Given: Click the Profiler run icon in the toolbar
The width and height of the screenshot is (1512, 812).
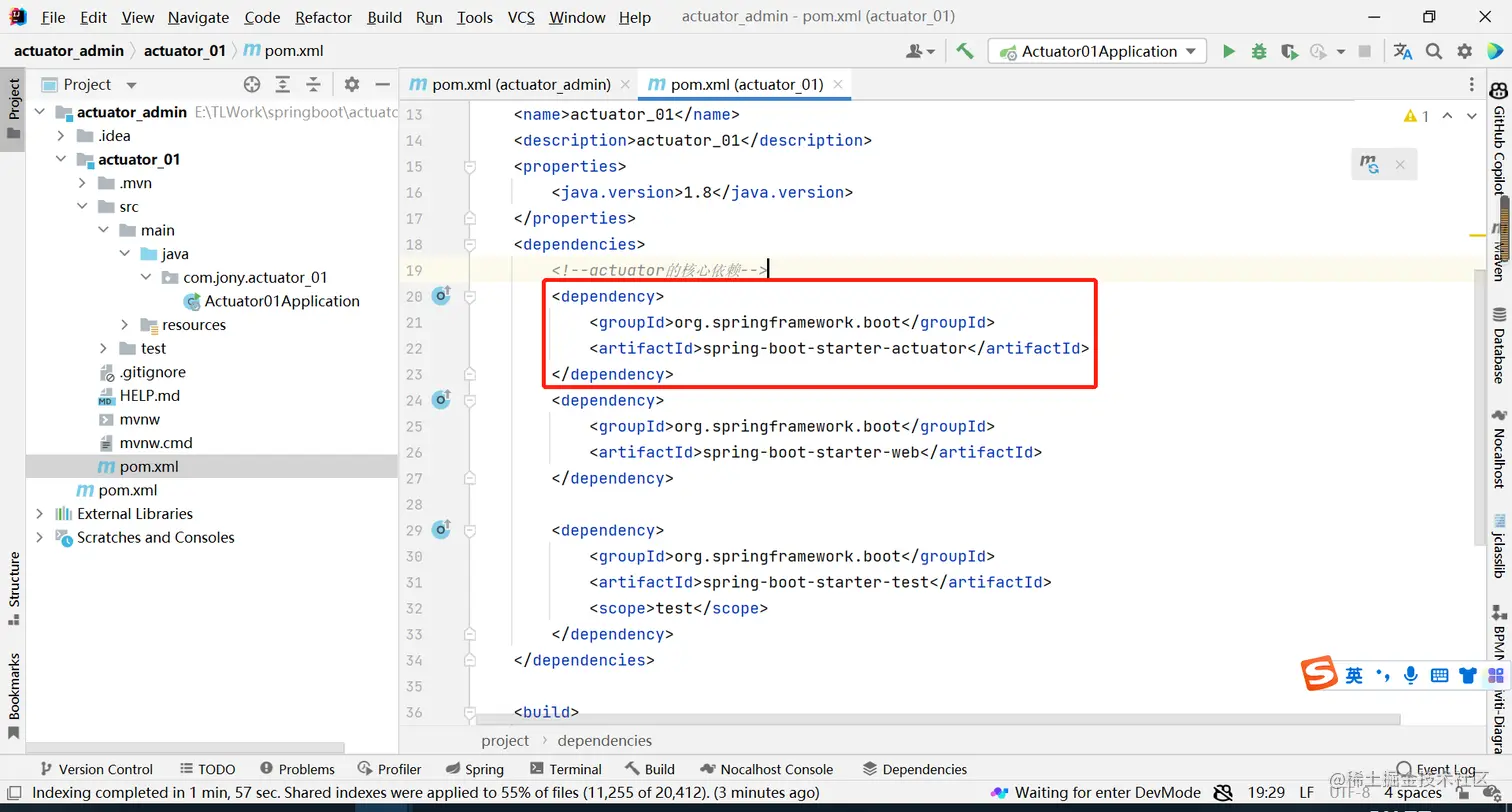Looking at the screenshot, I should [1319, 51].
